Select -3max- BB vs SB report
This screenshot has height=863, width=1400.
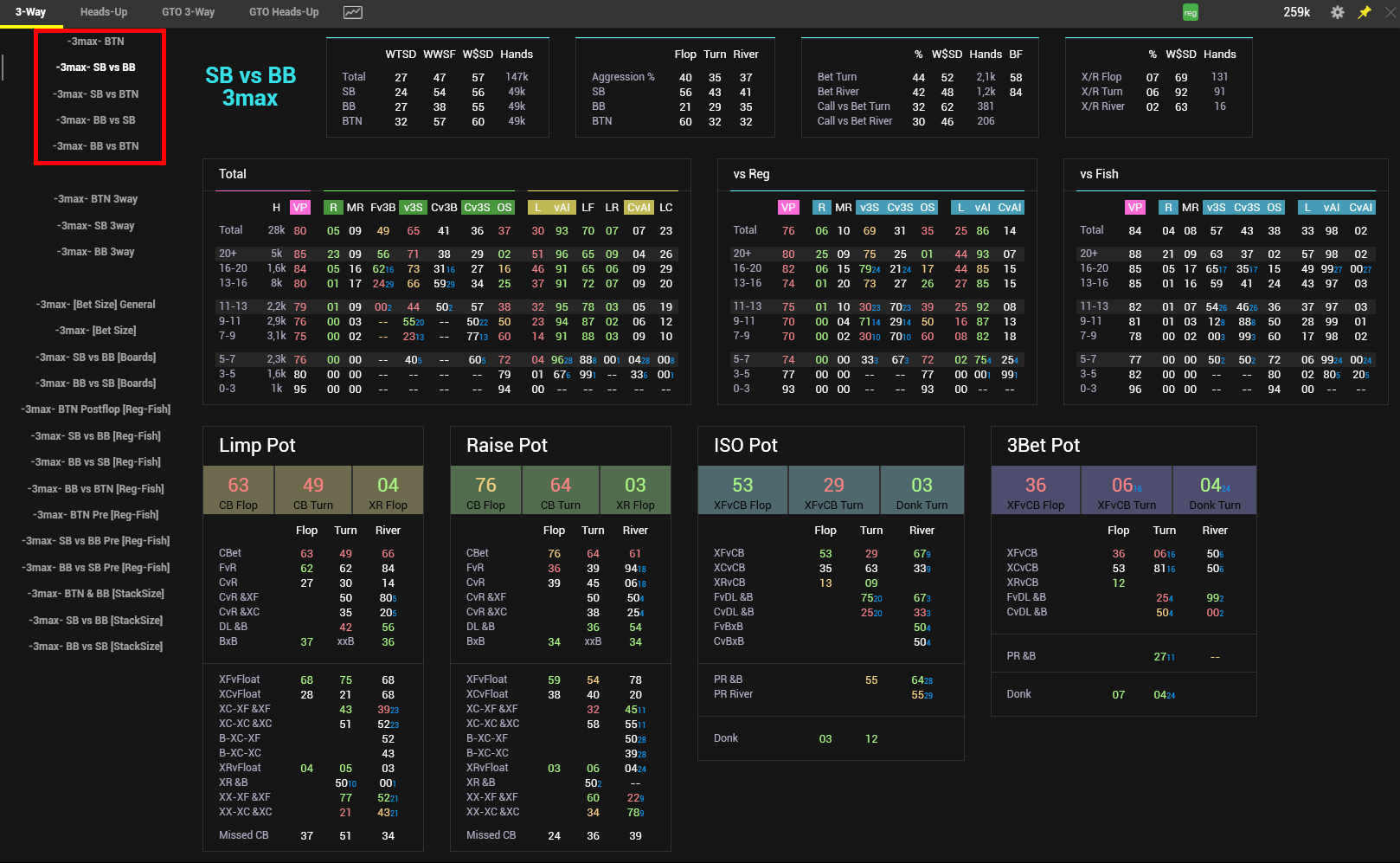[96, 120]
